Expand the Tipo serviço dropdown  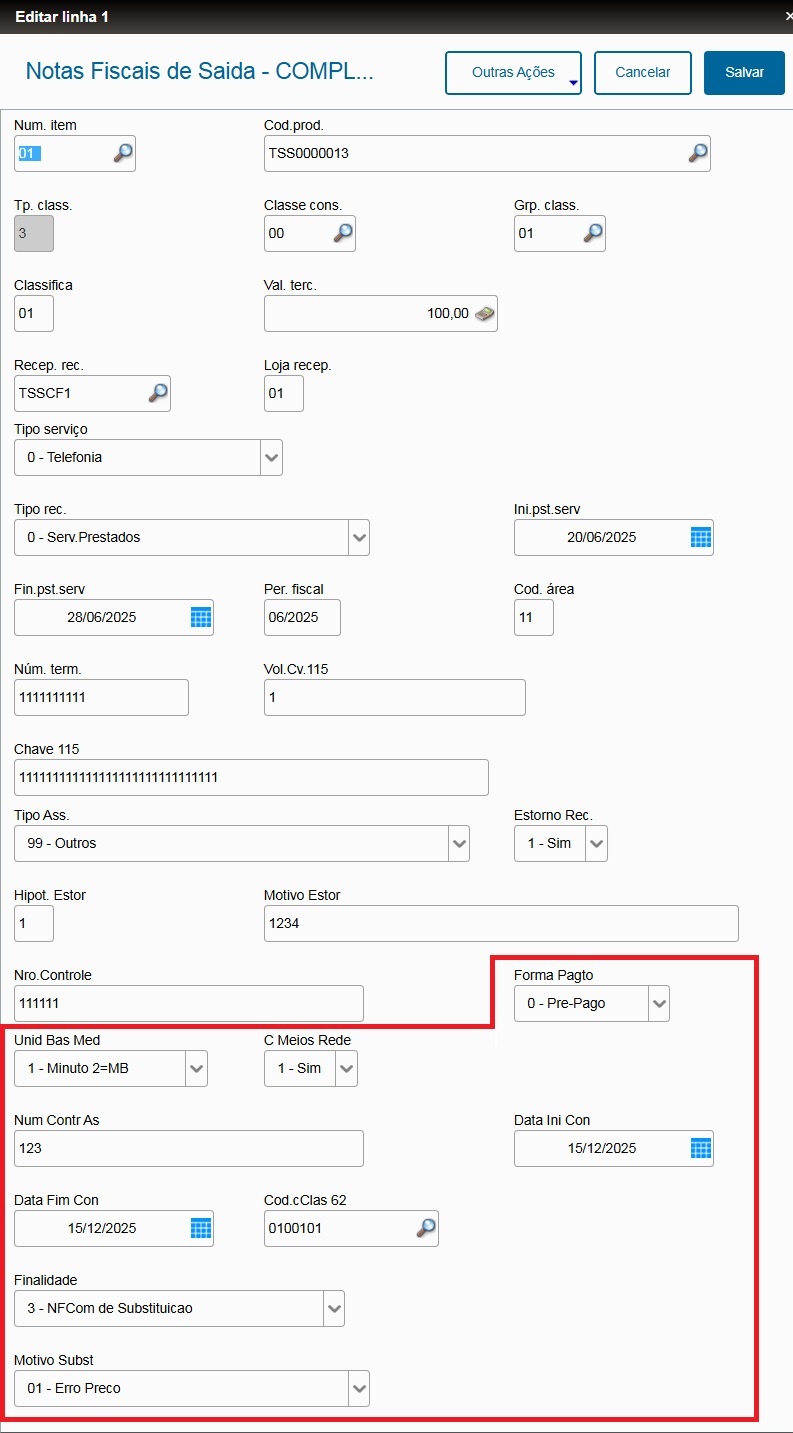pos(271,457)
